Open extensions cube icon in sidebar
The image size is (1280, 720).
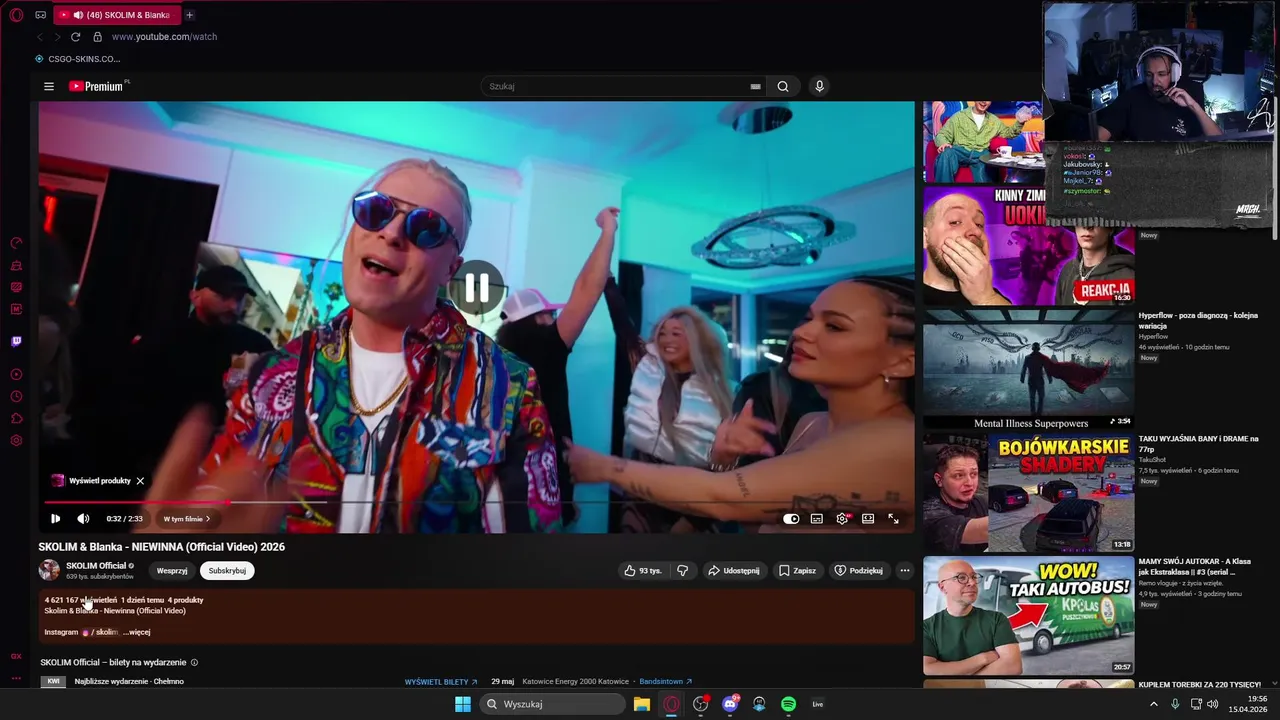click(x=16, y=419)
